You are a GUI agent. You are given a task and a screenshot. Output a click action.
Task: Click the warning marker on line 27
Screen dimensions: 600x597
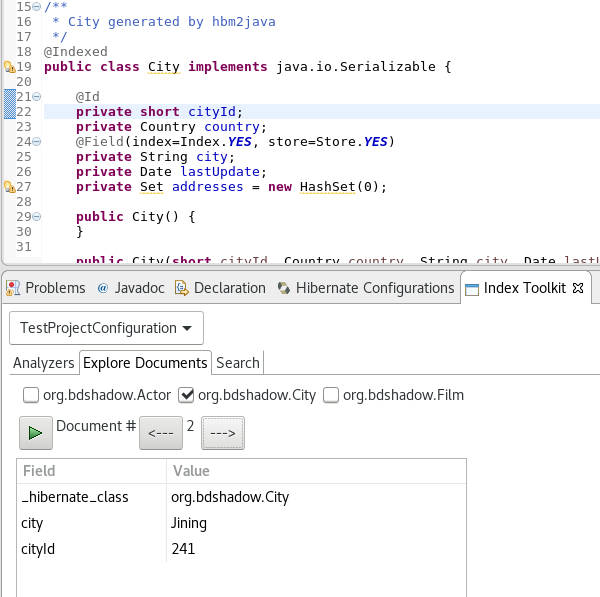(8, 187)
